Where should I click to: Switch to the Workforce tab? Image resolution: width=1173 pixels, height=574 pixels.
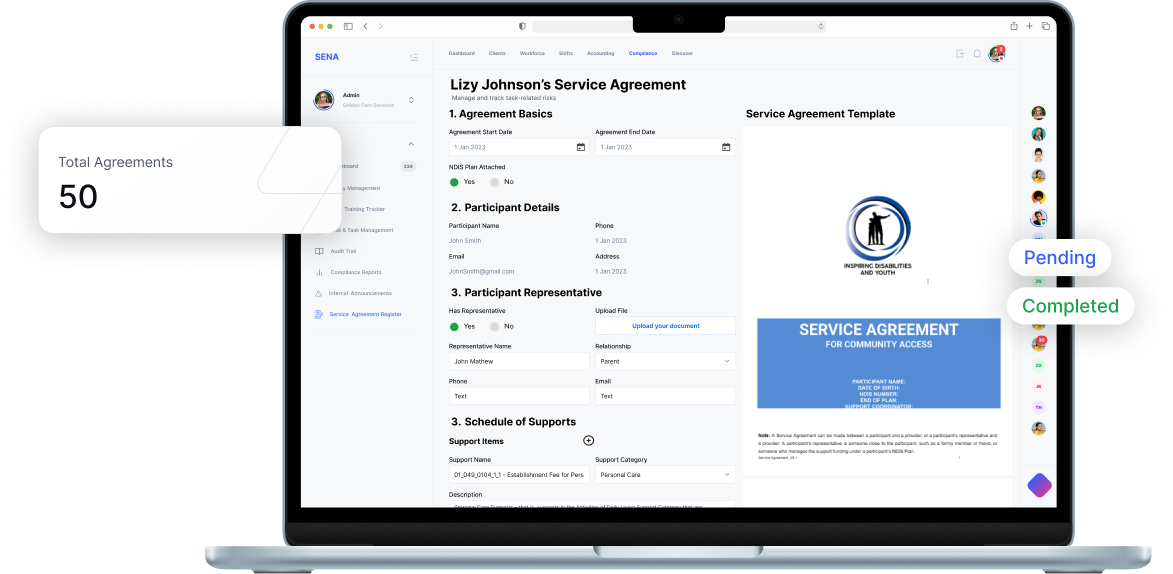[532, 53]
